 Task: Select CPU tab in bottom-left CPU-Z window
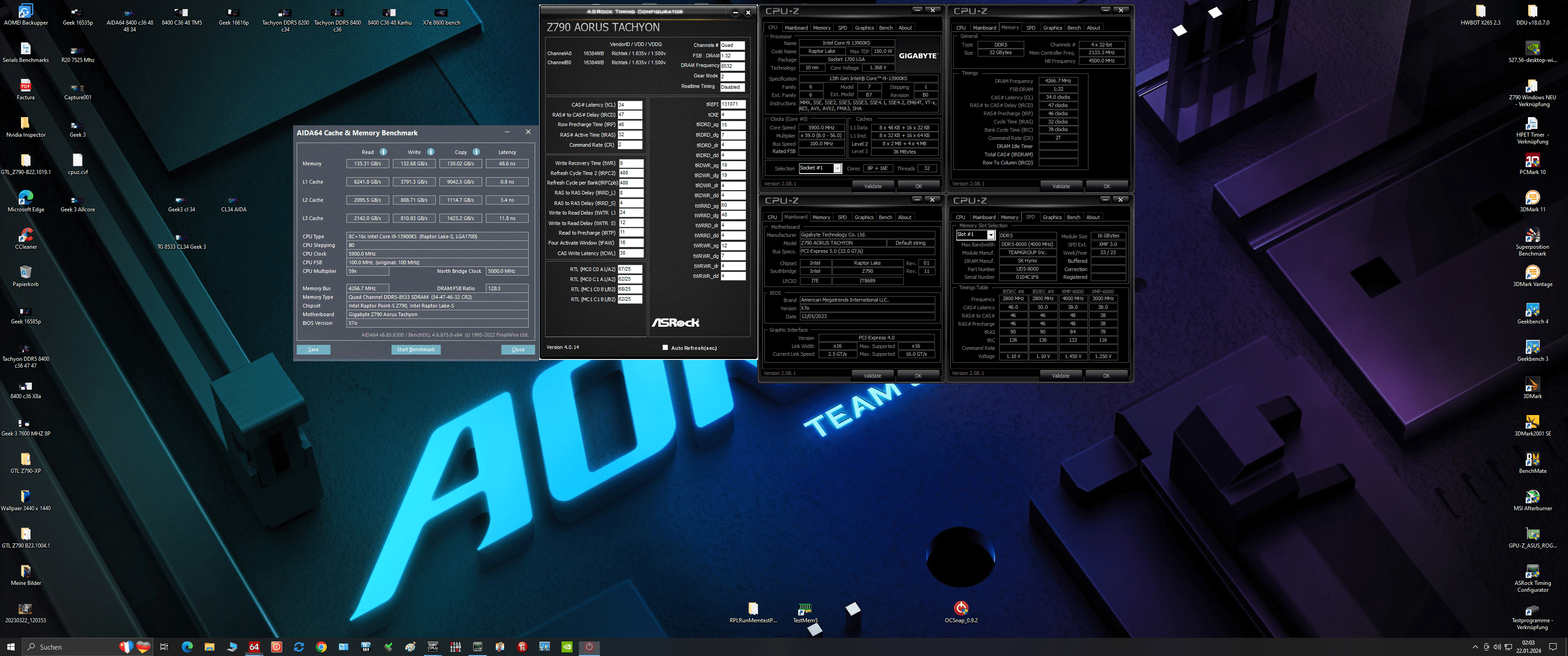pyautogui.click(x=772, y=217)
